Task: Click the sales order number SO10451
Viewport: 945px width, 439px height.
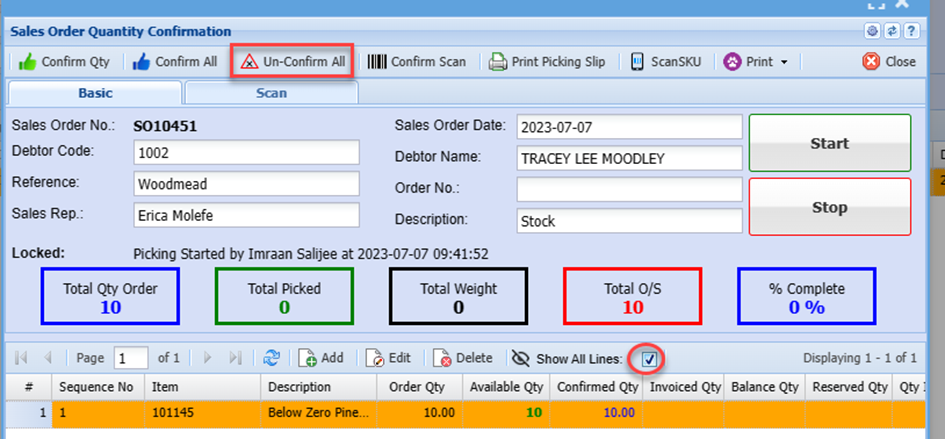Action: point(165,126)
